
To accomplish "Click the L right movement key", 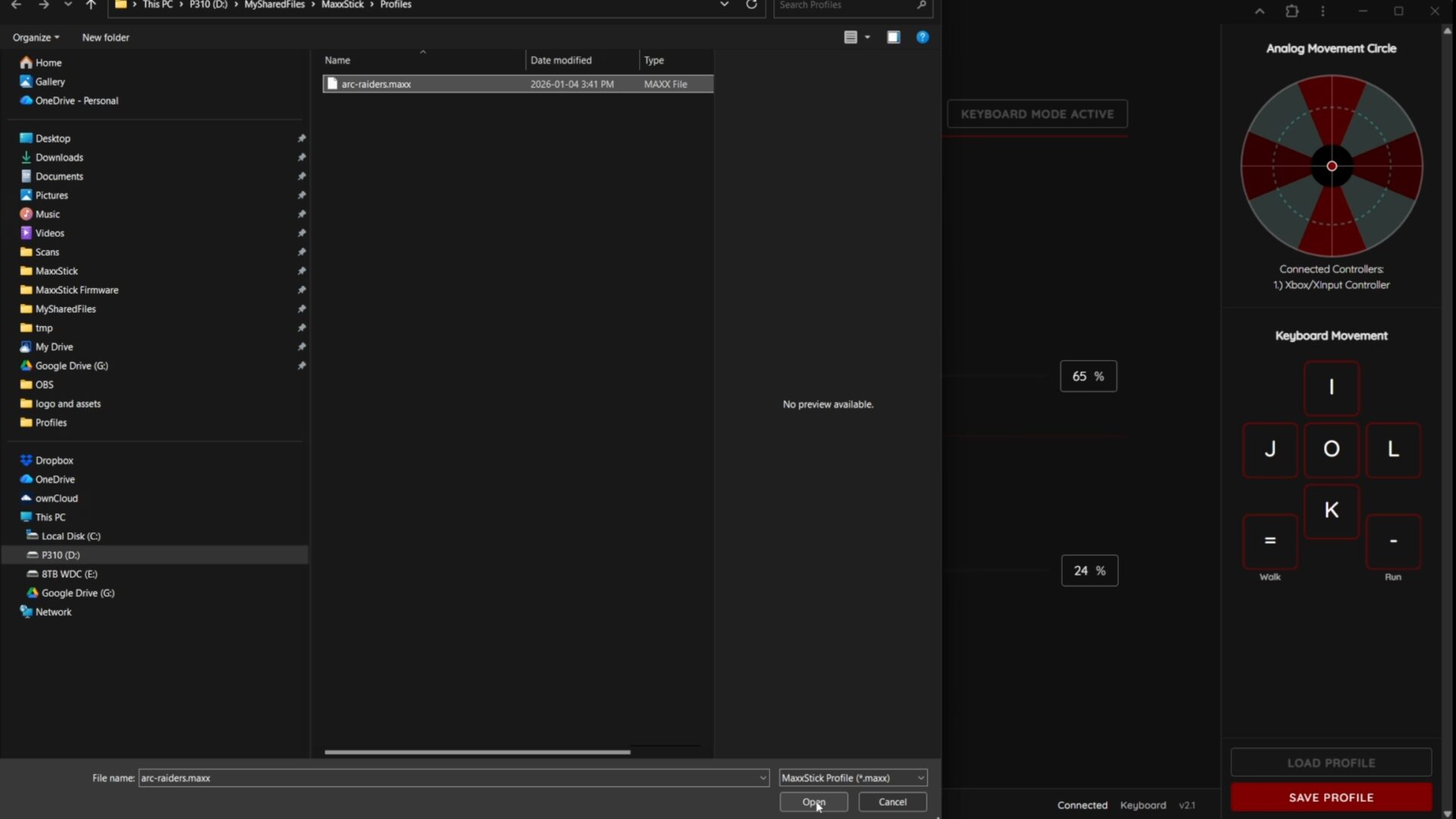I will point(1393,450).
